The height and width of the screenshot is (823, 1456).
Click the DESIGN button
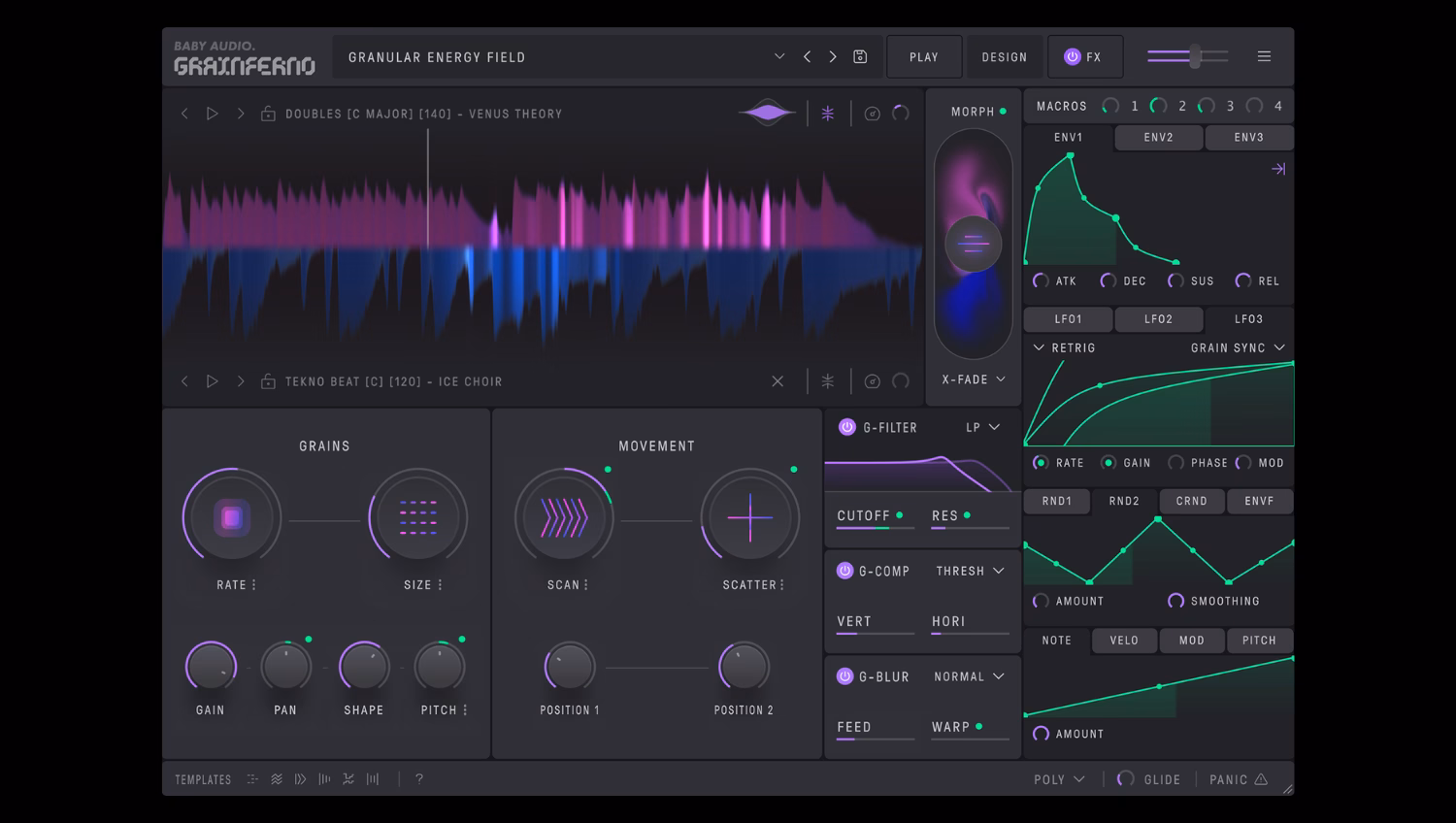click(1005, 56)
